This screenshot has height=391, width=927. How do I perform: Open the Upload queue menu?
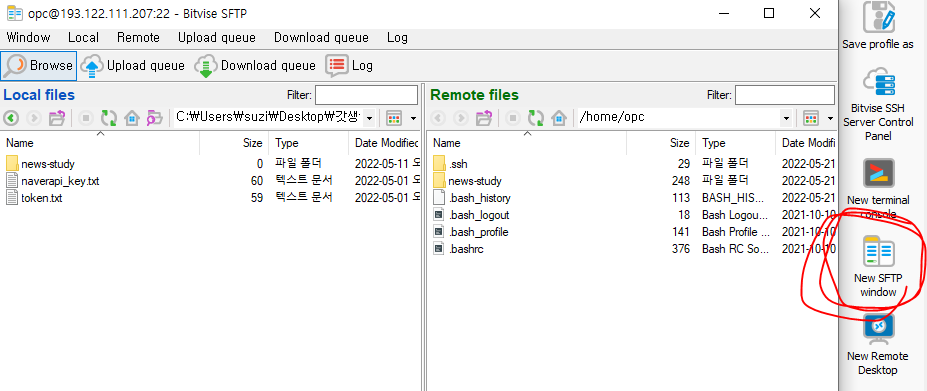click(217, 38)
